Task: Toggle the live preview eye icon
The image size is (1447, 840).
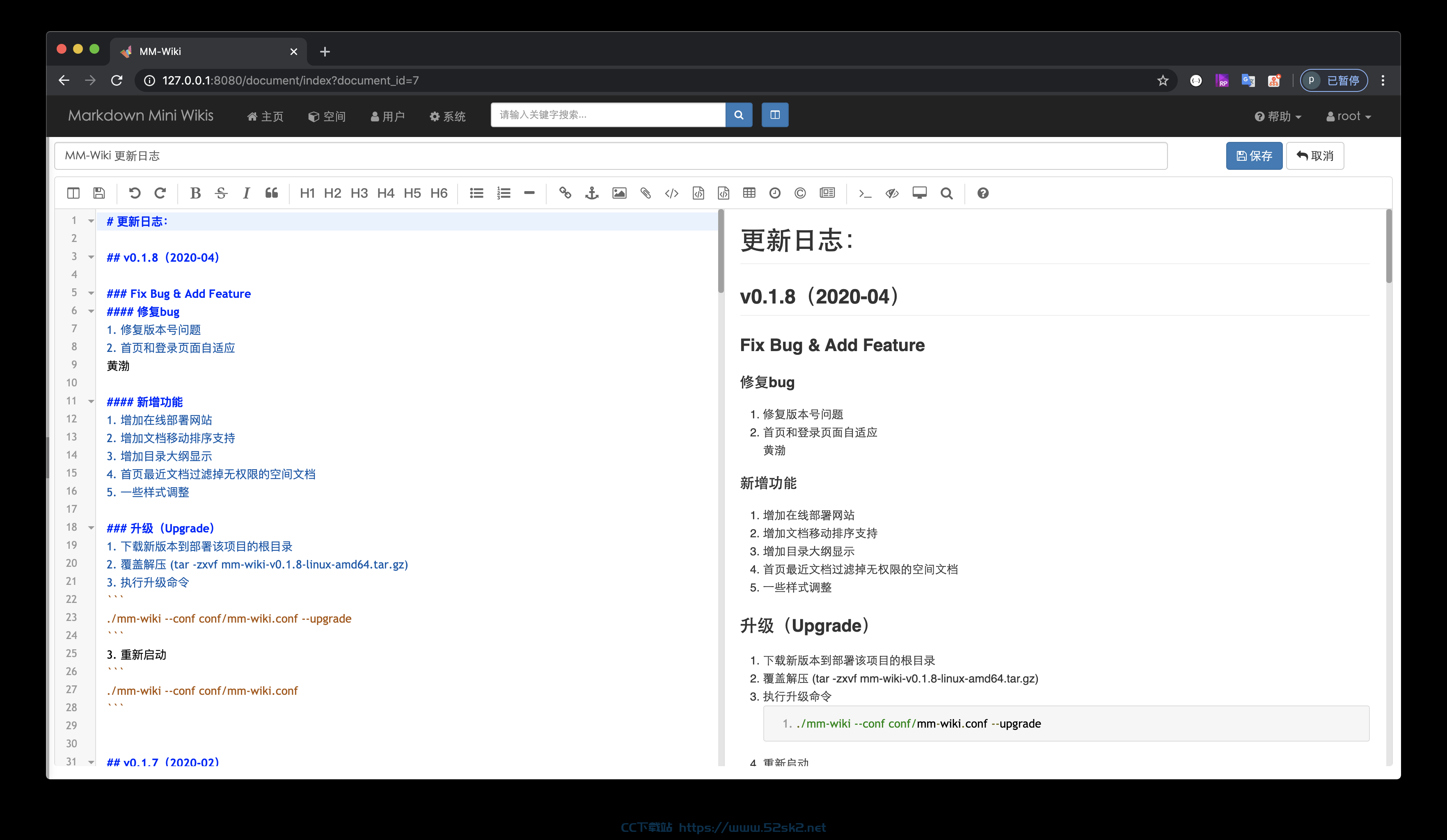Action: tap(892, 193)
